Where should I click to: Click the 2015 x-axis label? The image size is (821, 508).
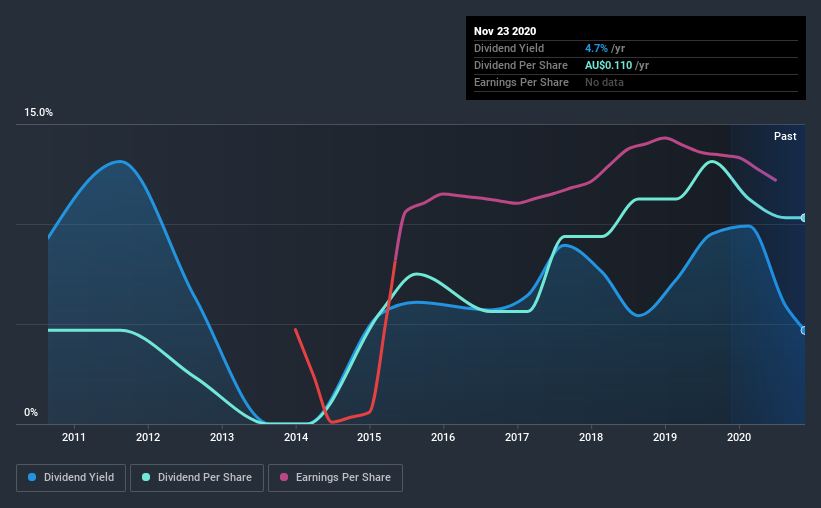pos(369,437)
